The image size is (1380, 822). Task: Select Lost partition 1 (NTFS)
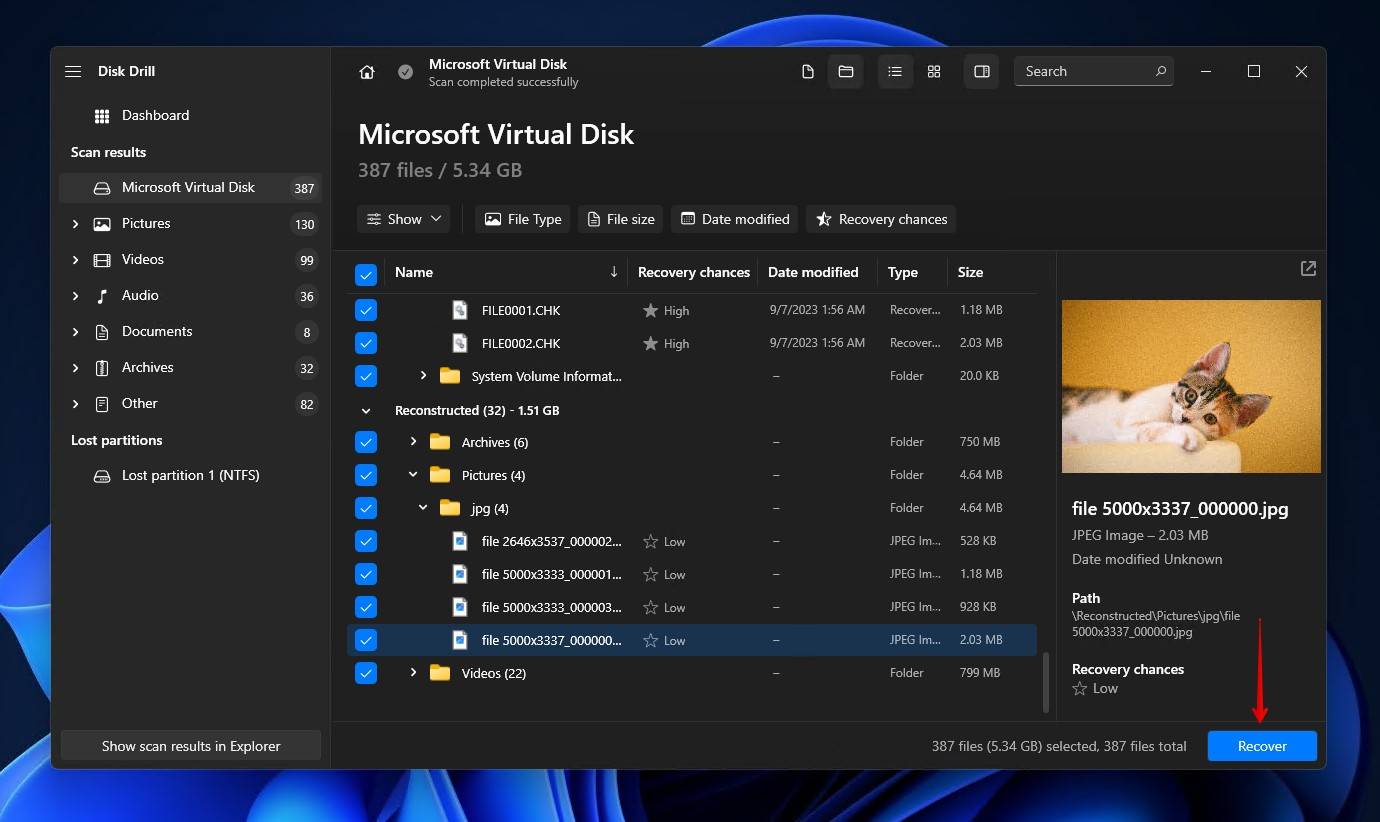click(190, 476)
